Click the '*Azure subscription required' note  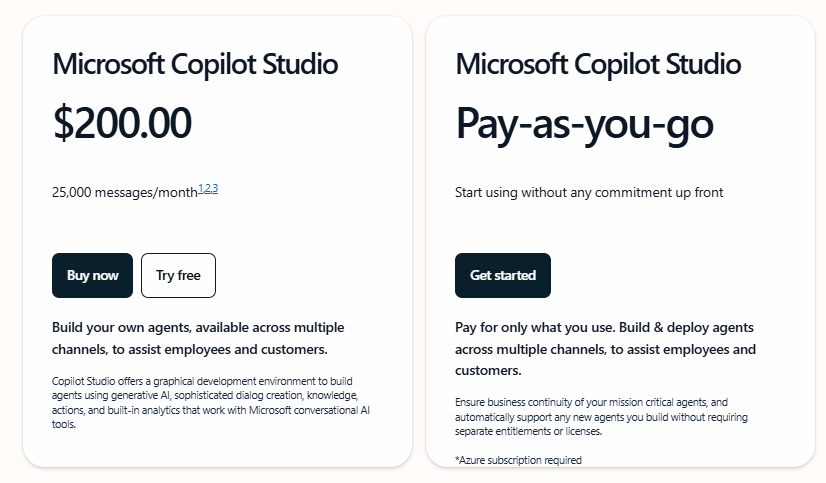[518, 460]
